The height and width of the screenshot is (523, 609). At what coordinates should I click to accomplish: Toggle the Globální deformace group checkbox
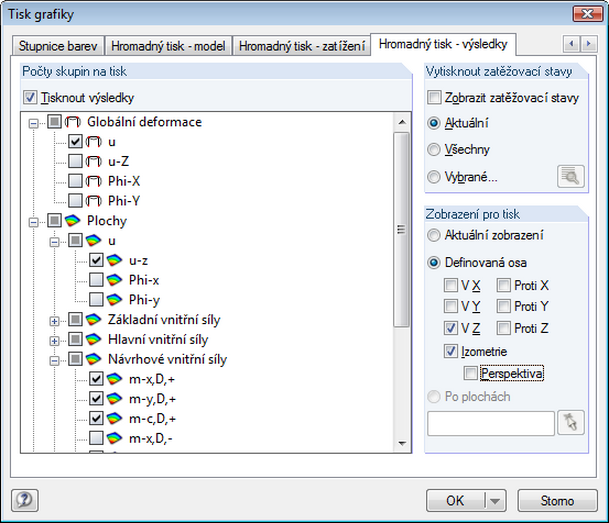coord(54,122)
